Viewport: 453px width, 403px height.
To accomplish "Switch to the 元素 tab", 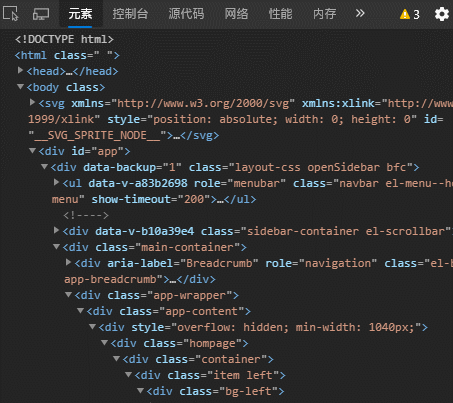I will (80, 14).
